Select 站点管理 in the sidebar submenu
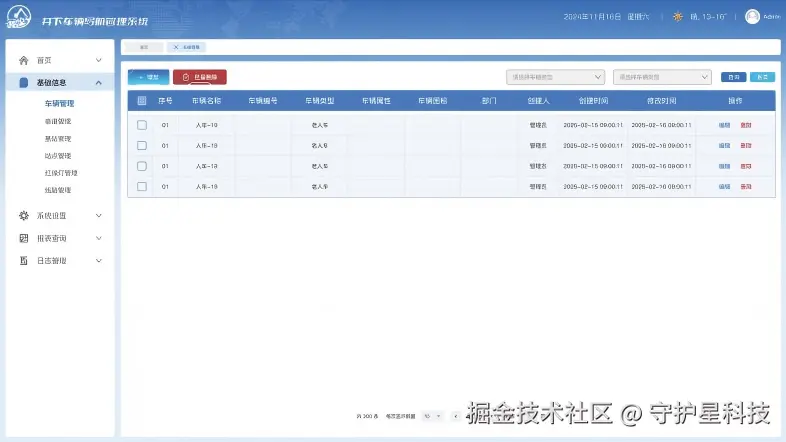The height and width of the screenshot is (442, 786). tap(58, 156)
